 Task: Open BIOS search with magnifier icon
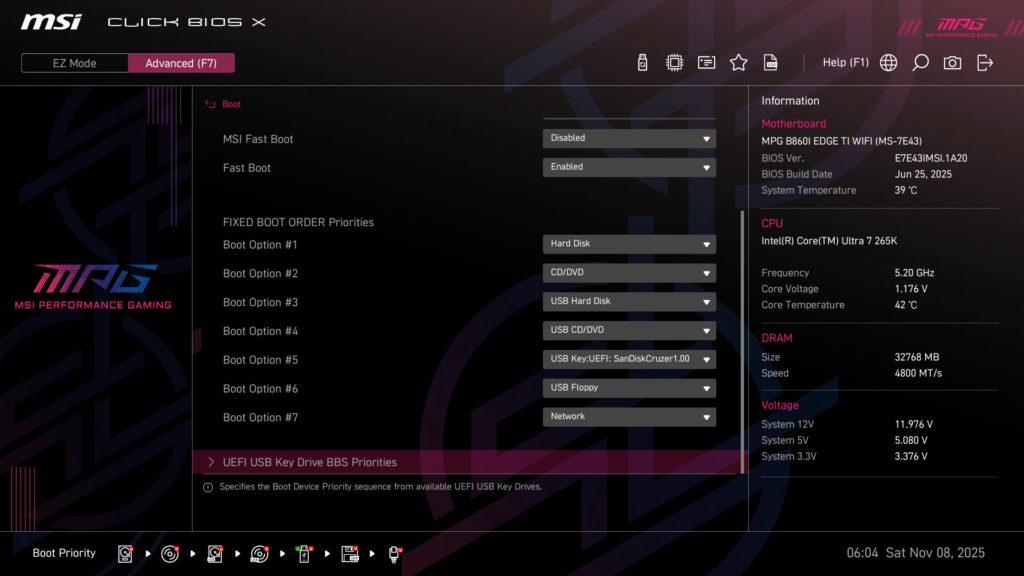pos(919,61)
